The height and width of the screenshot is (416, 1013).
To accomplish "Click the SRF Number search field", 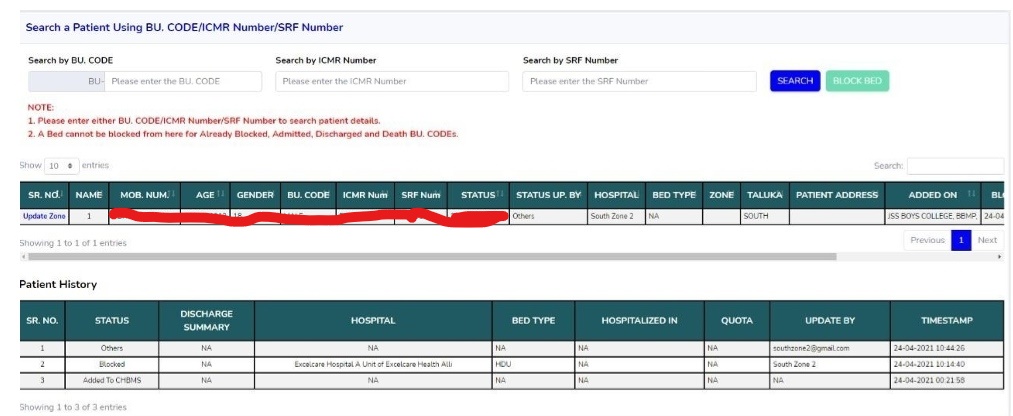I will [x=638, y=81].
